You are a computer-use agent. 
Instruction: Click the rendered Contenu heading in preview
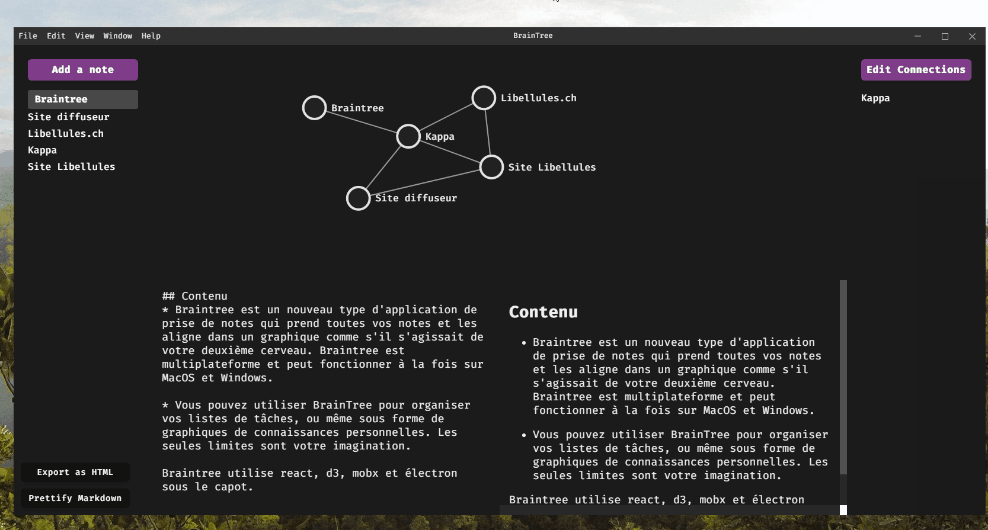(543, 312)
